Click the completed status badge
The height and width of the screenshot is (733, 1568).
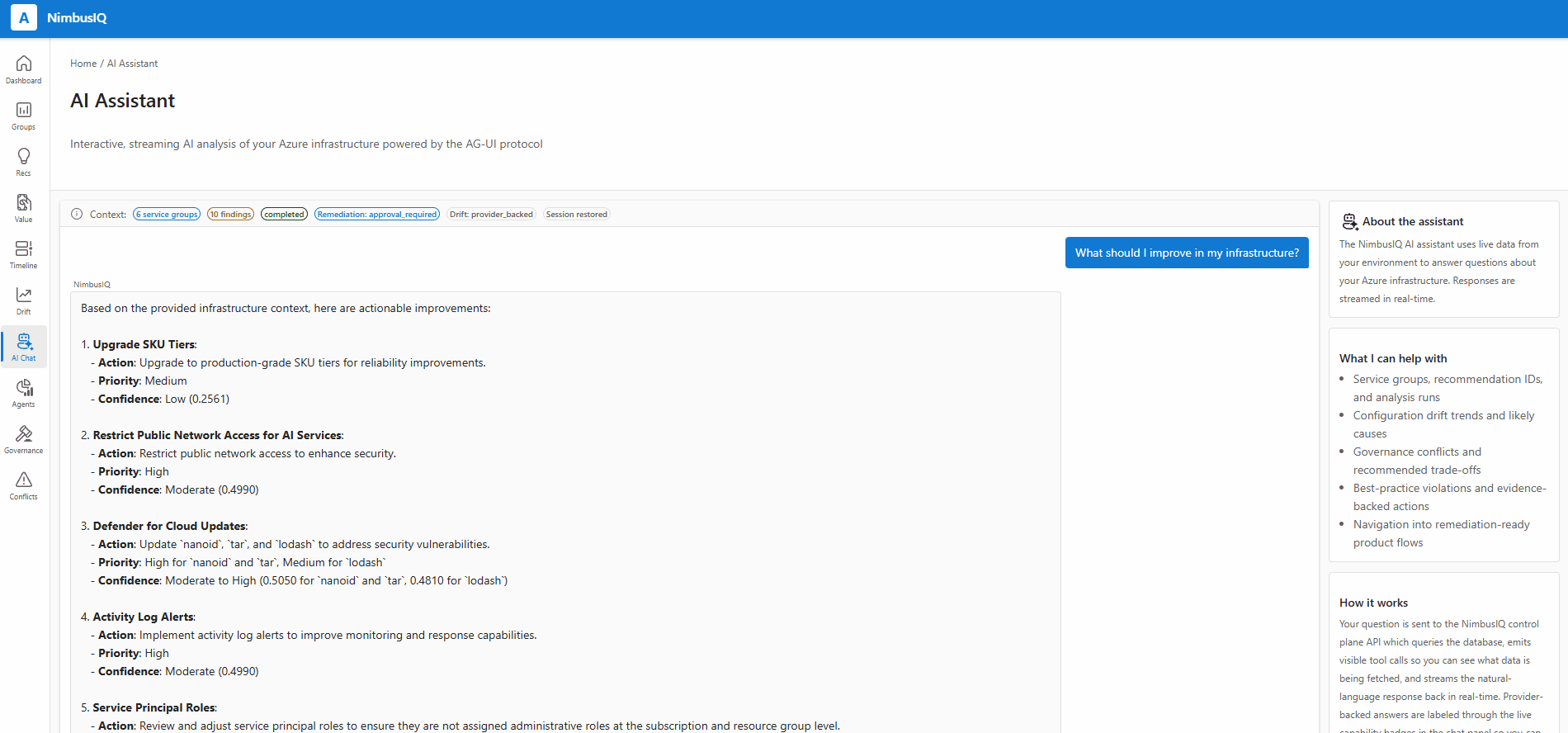(x=284, y=214)
